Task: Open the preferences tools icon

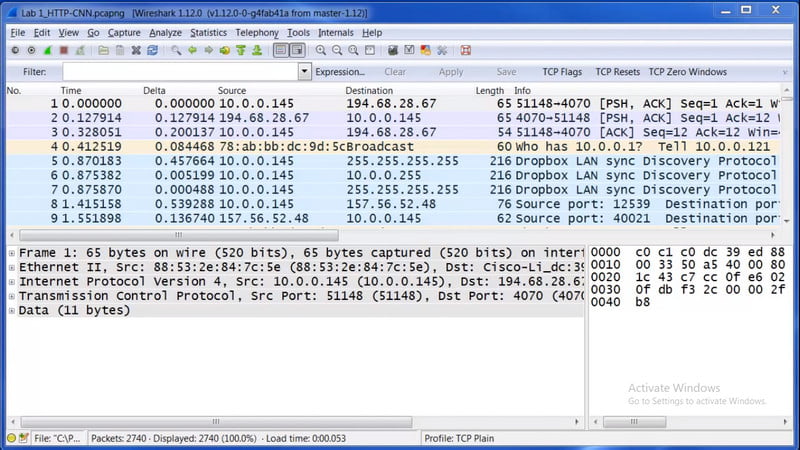Action: (x=442, y=51)
